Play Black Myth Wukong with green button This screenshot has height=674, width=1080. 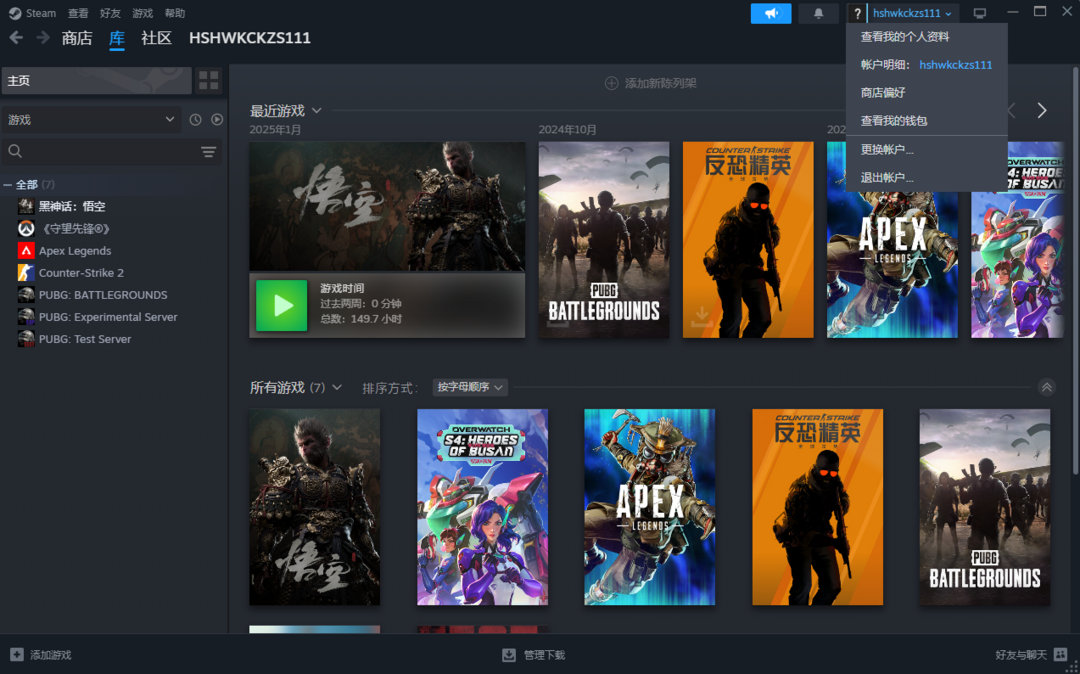(282, 306)
